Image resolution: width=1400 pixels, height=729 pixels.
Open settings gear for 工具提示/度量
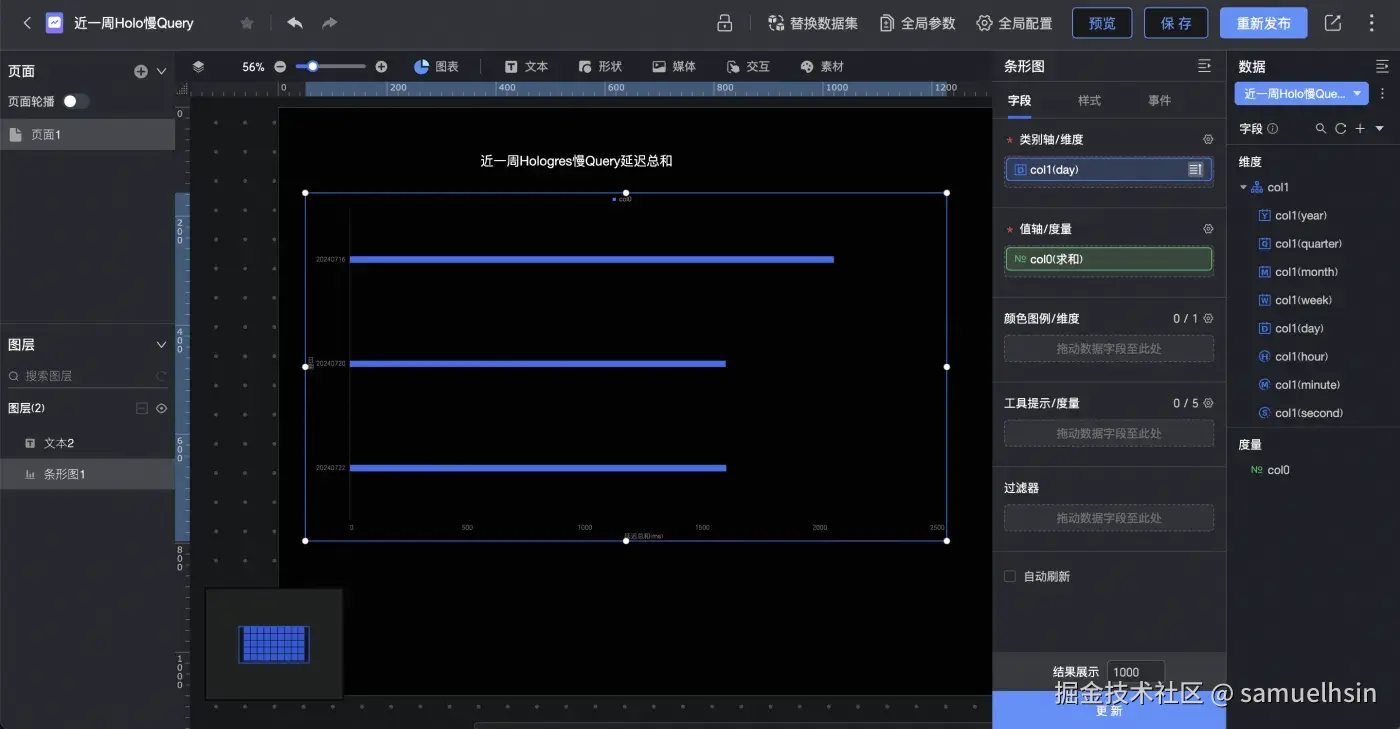pyautogui.click(x=1208, y=403)
